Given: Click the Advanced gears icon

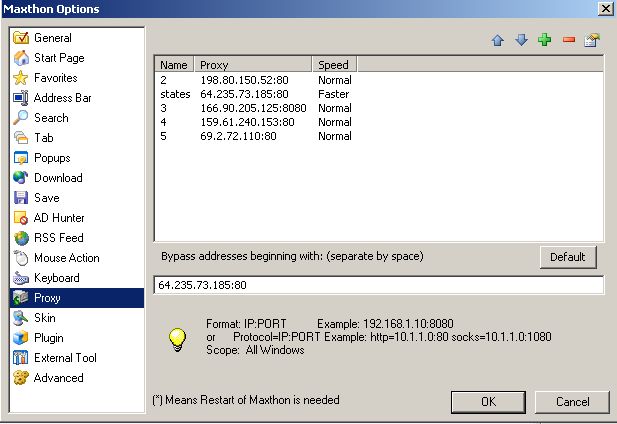Looking at the screenshot, I should tap(21, 378).
